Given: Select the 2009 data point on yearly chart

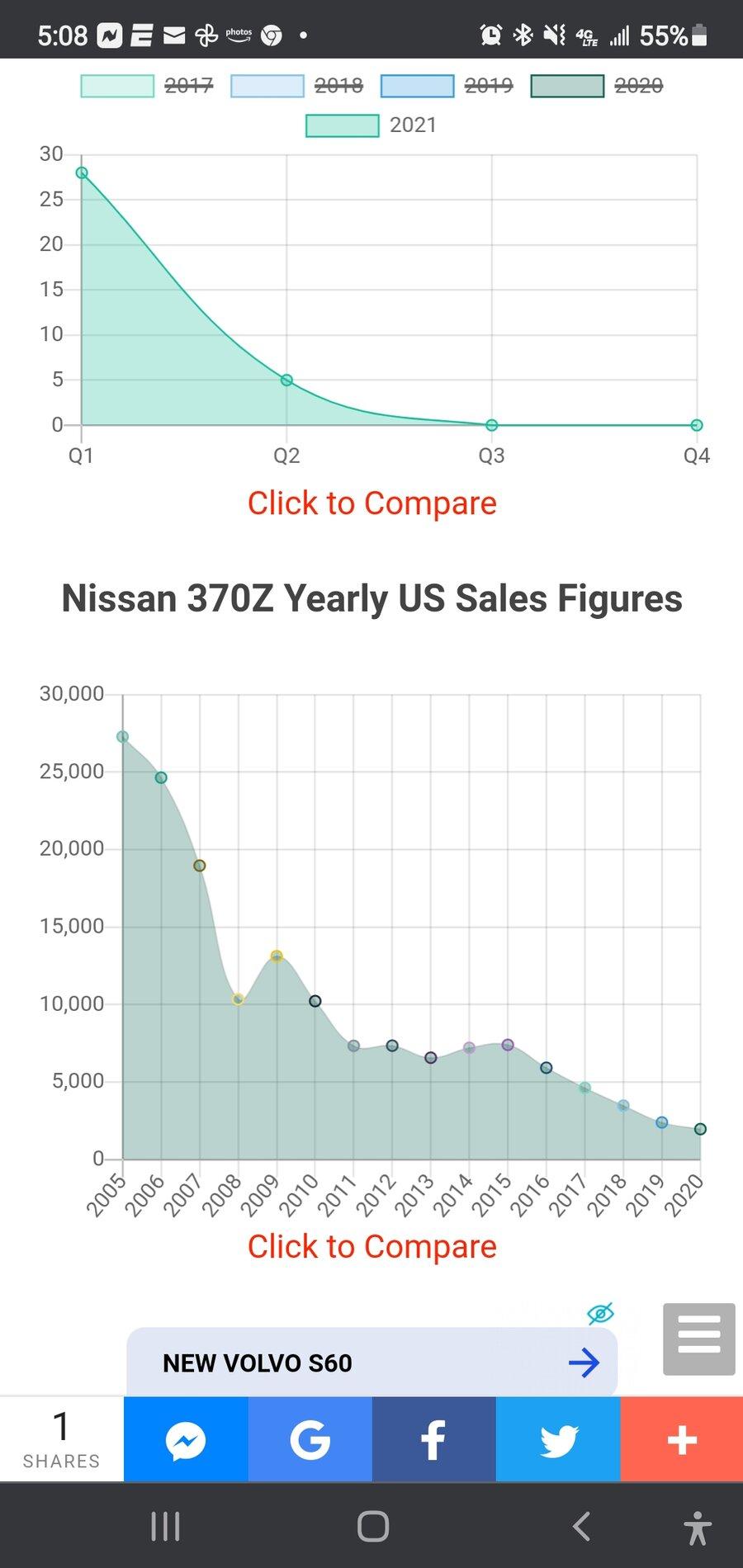Looking at the screenshot, I should pos(277,956).
